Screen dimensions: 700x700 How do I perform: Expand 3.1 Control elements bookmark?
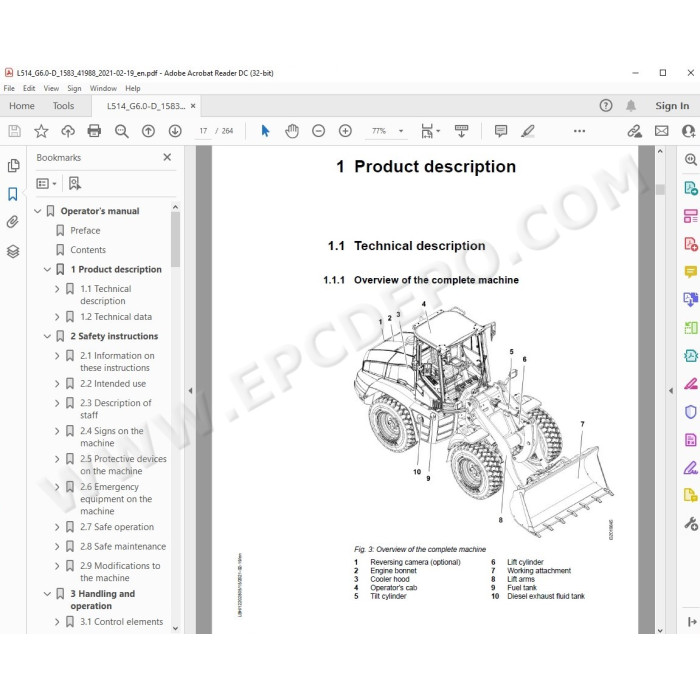click(x=57, y=621)
